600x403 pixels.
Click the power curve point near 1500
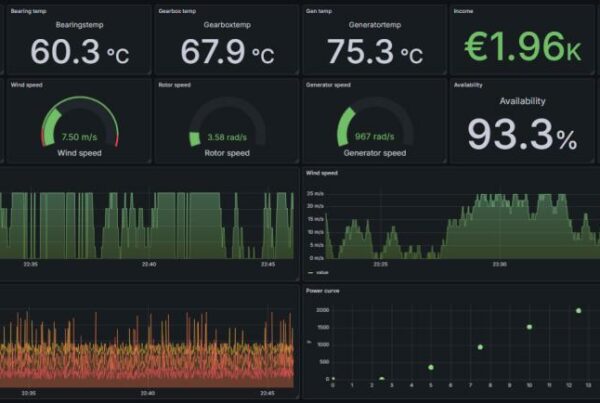tap(529, 327)
